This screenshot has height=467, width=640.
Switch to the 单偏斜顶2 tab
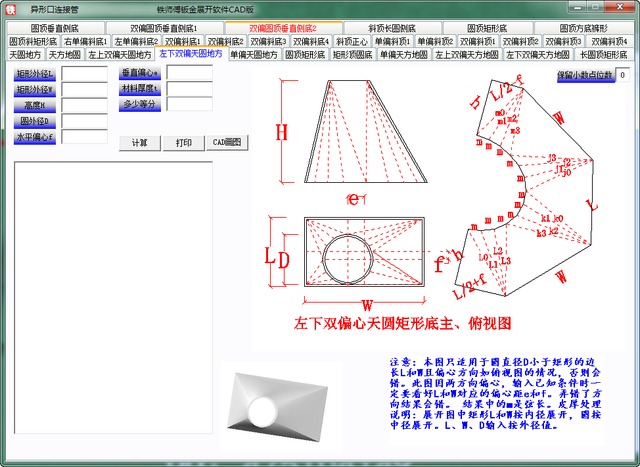coord(435,42)
